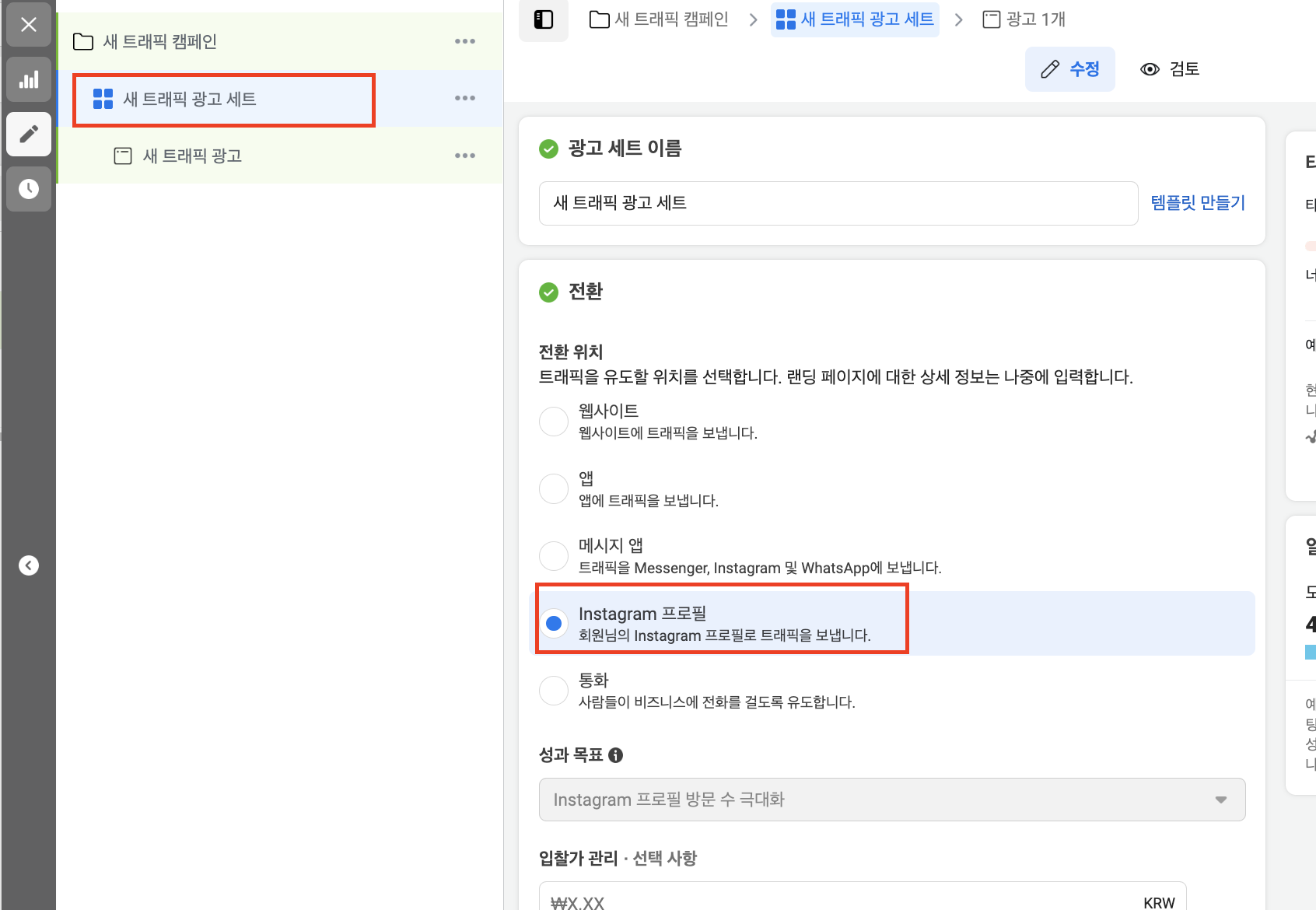Select 새 트래픽 광고 in the tree panel

coord(191,155)
